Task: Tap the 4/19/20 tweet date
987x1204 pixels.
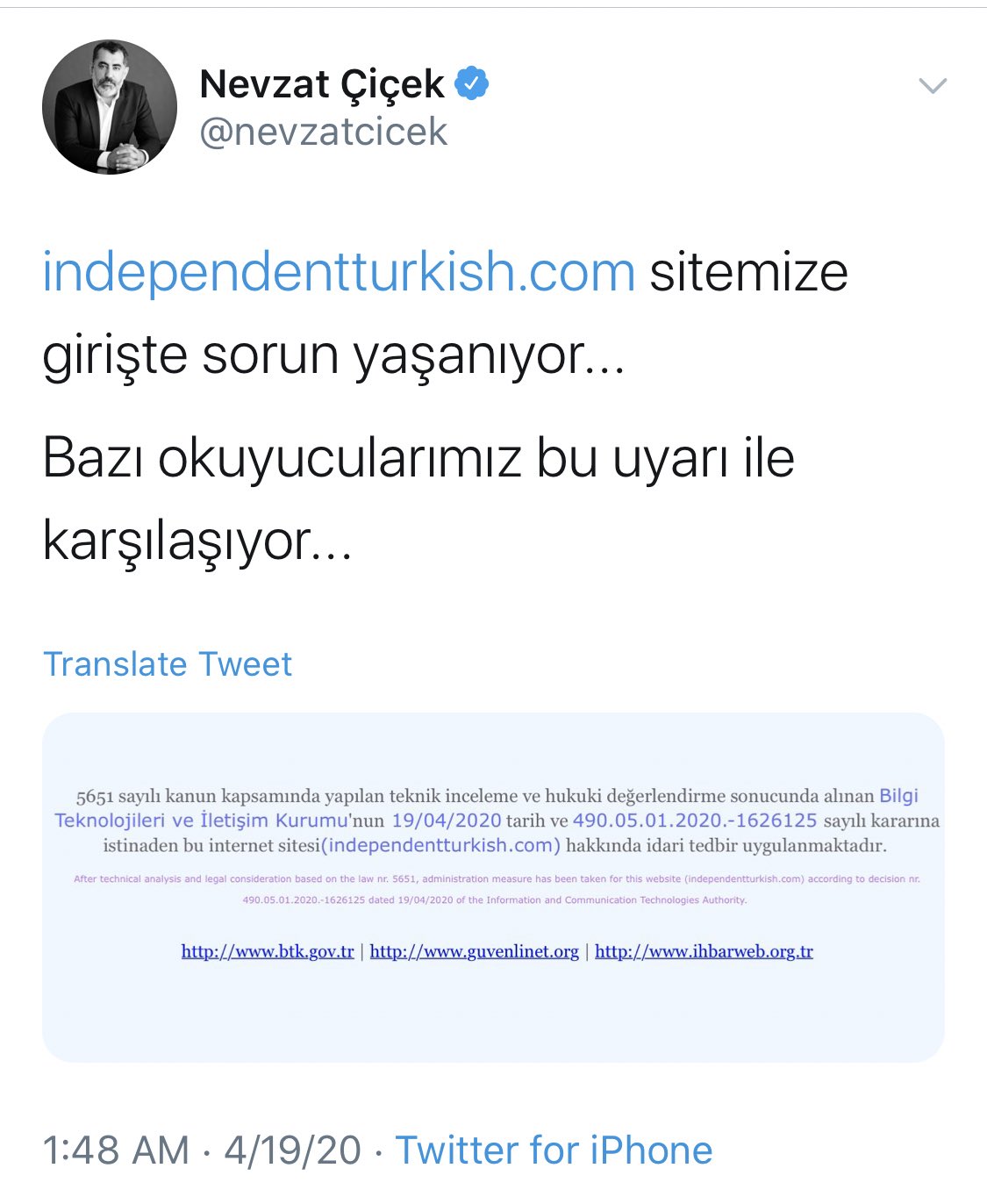Action: [x=293, y=1150]
